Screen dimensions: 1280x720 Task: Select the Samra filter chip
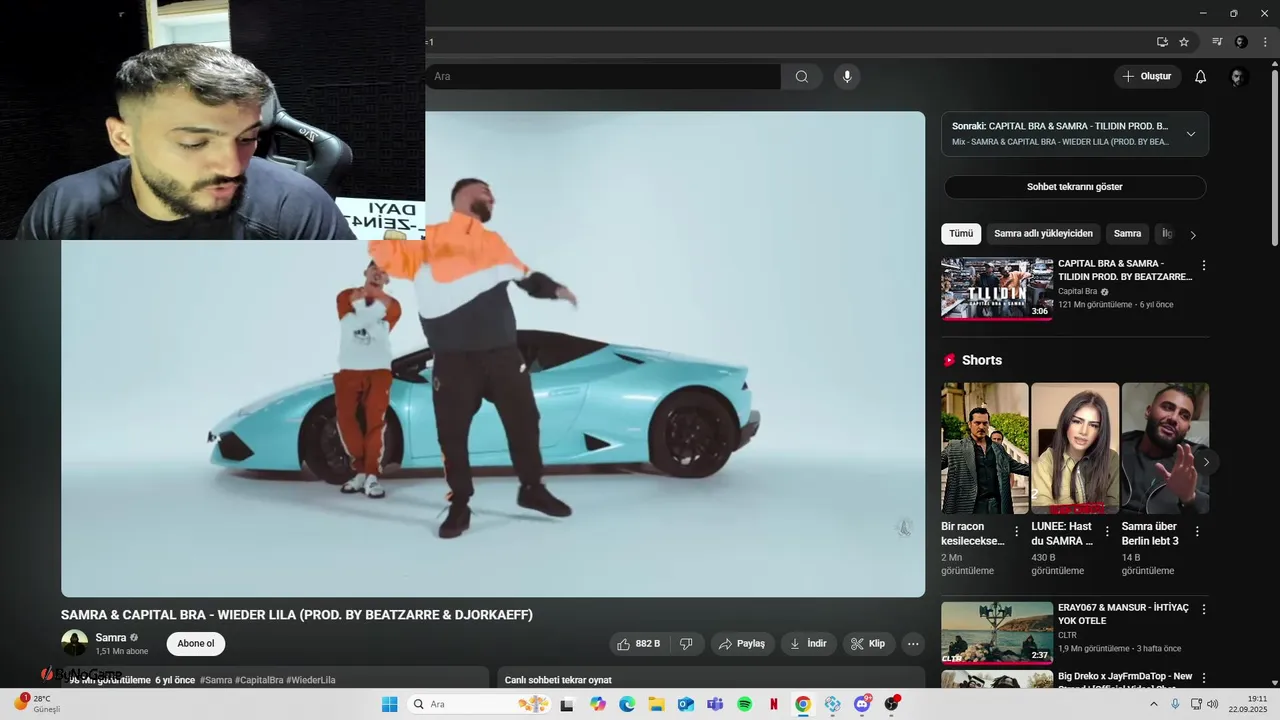[1127, 234]
